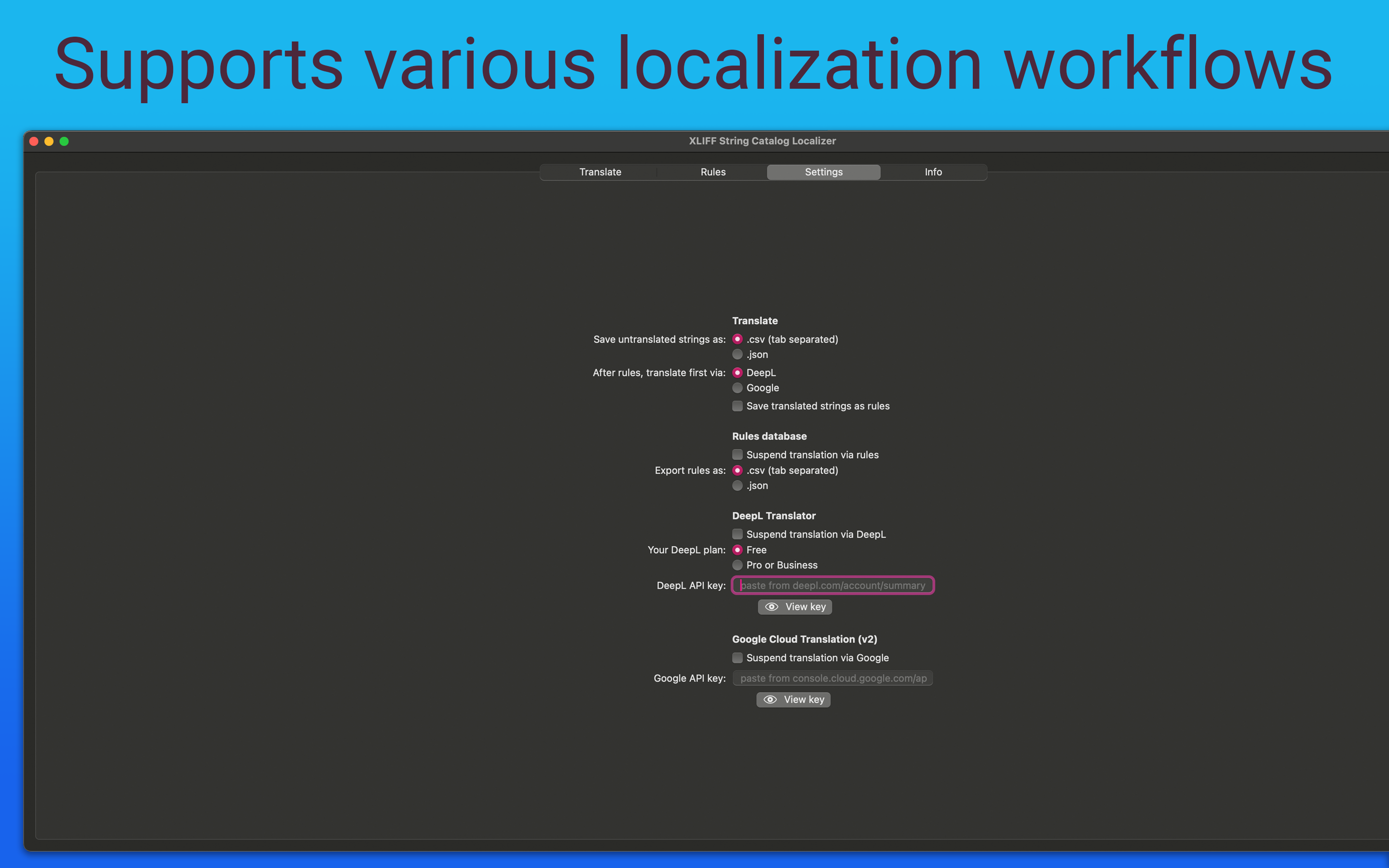The image size is (1389, 868).
Task: Open the Info tab
Action: point(933,172)
